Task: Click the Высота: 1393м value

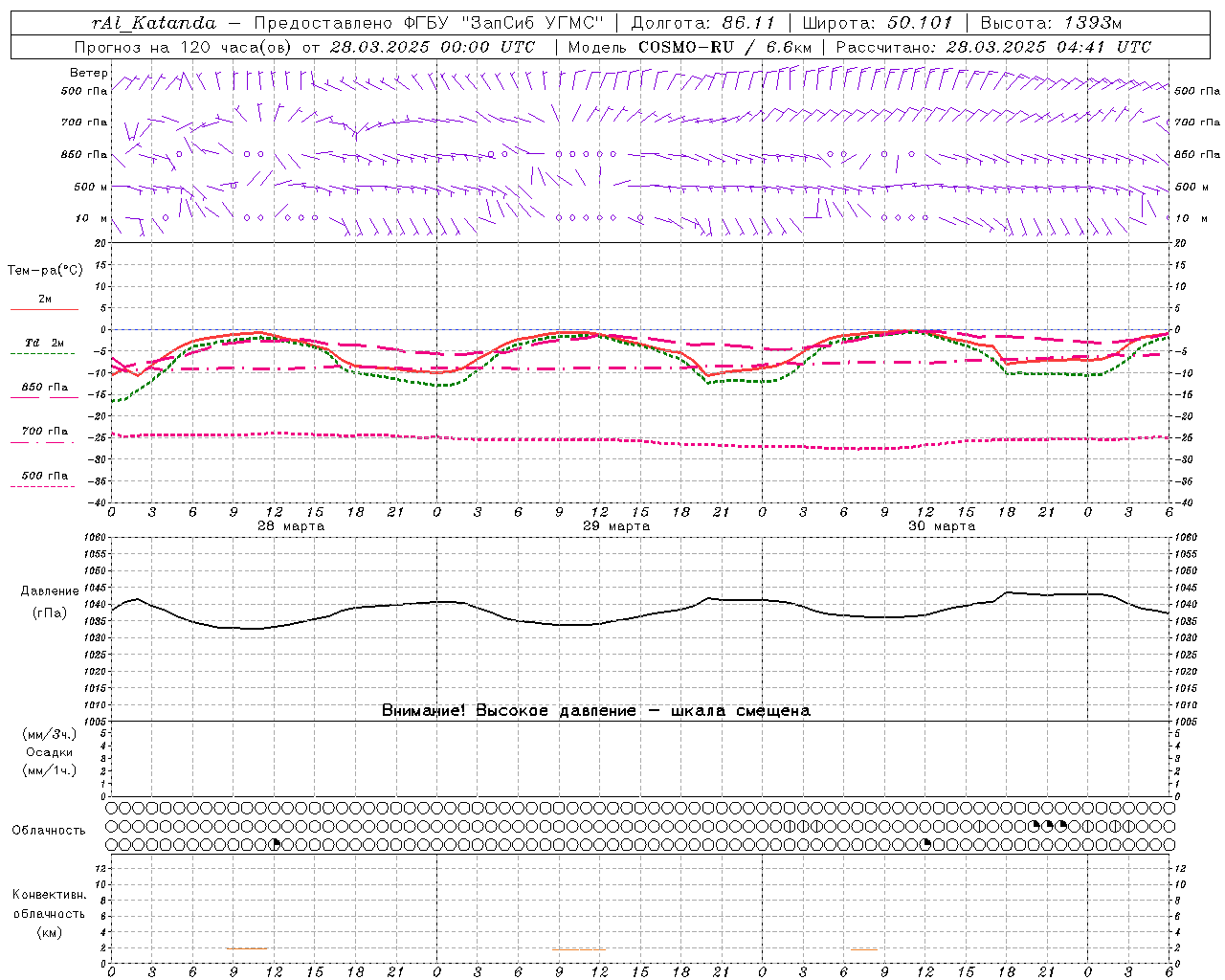Action: 1051,23
